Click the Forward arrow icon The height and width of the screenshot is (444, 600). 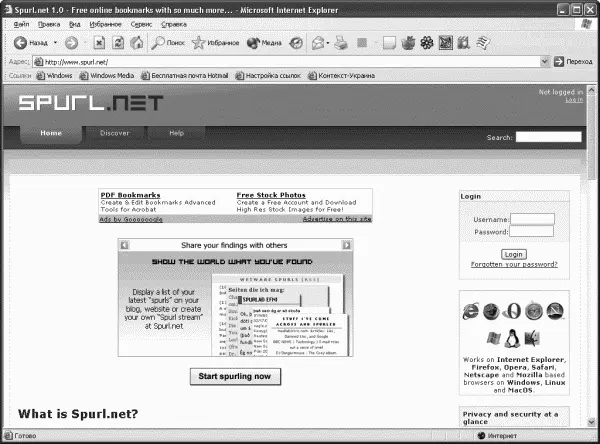[x=71, y=43]
